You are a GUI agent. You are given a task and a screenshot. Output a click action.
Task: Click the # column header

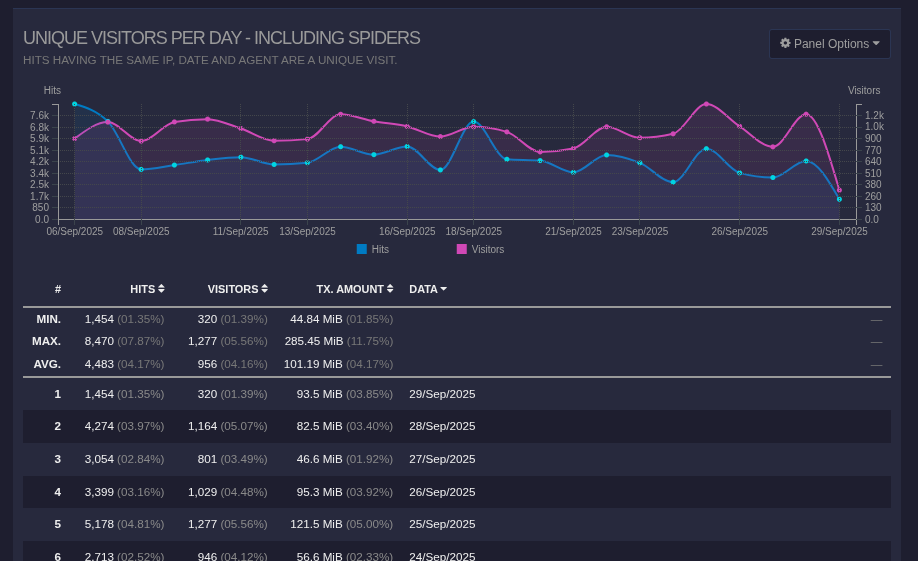click(x=58, y=289)
